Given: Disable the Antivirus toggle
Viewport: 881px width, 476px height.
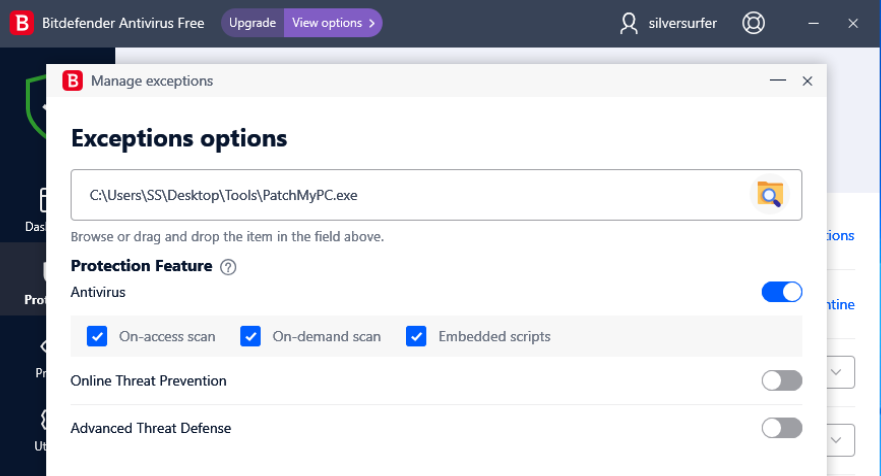Looking at the screenshot, I should point(782,292).
